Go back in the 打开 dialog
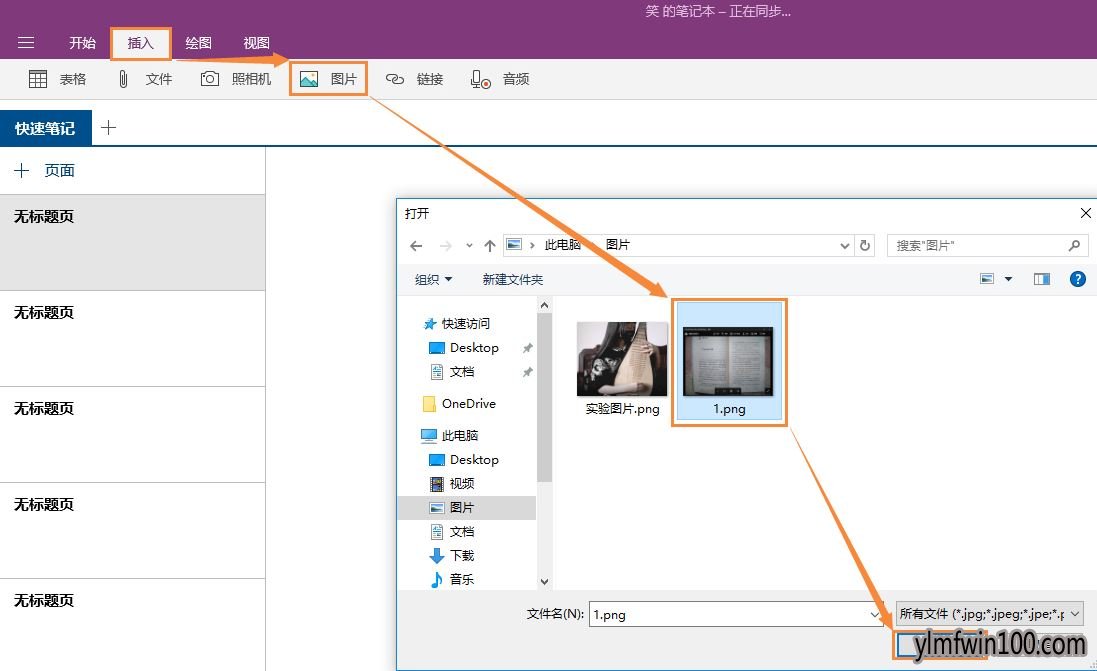This screenshot has width=1097, height=671. point(416,246)
